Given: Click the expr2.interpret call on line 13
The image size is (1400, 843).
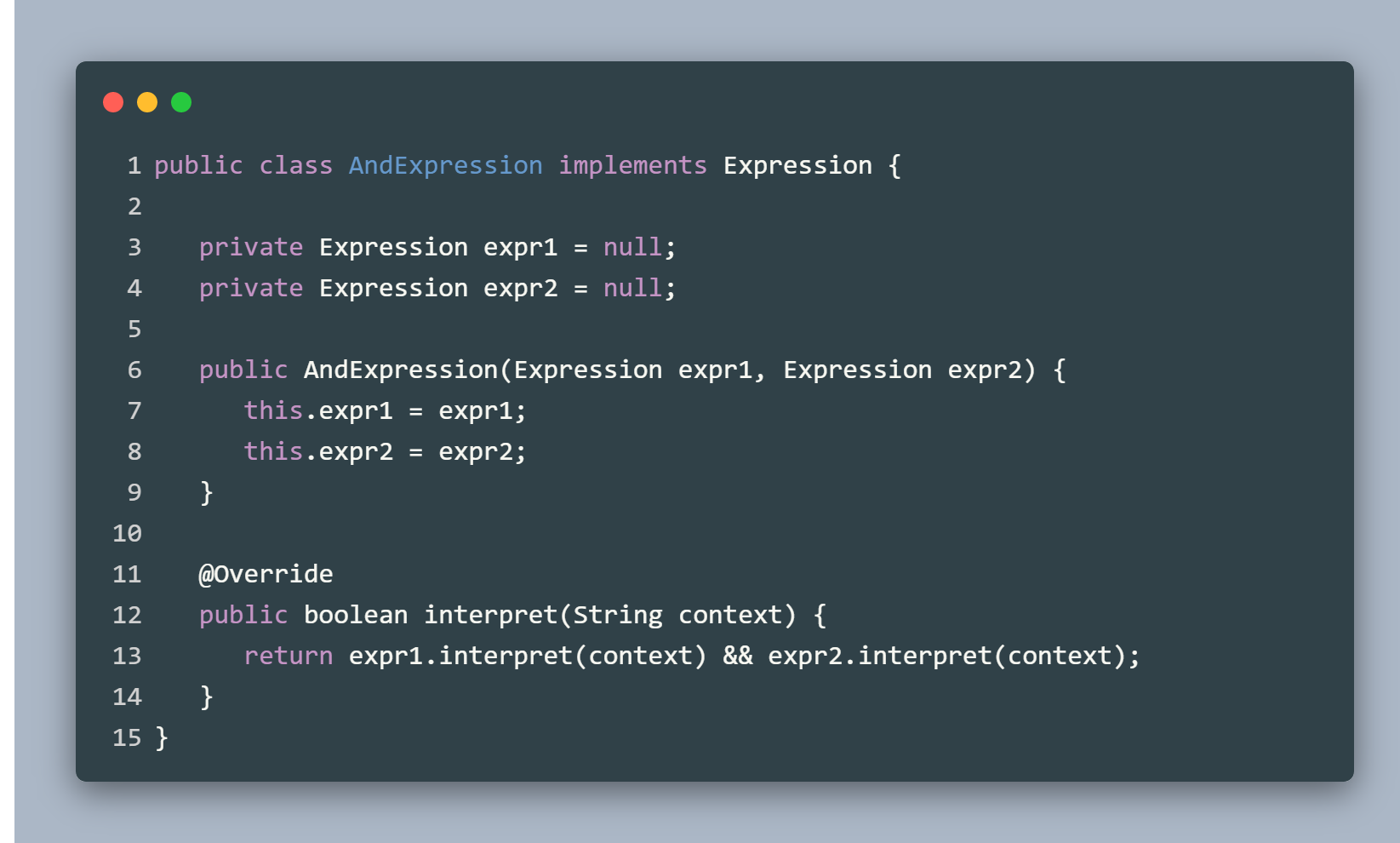Looking at the screenshot, I should [x=879, y=657].
